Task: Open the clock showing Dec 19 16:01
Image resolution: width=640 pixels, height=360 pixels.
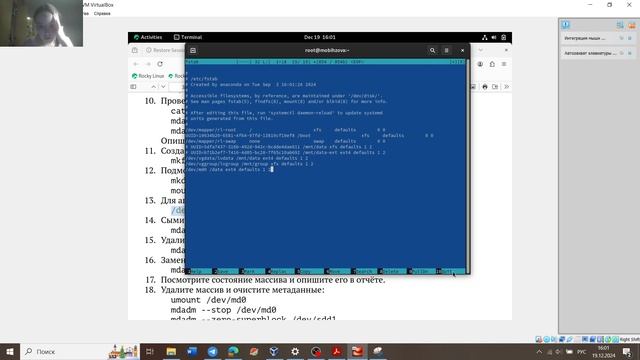Action: tap(320, 37)
